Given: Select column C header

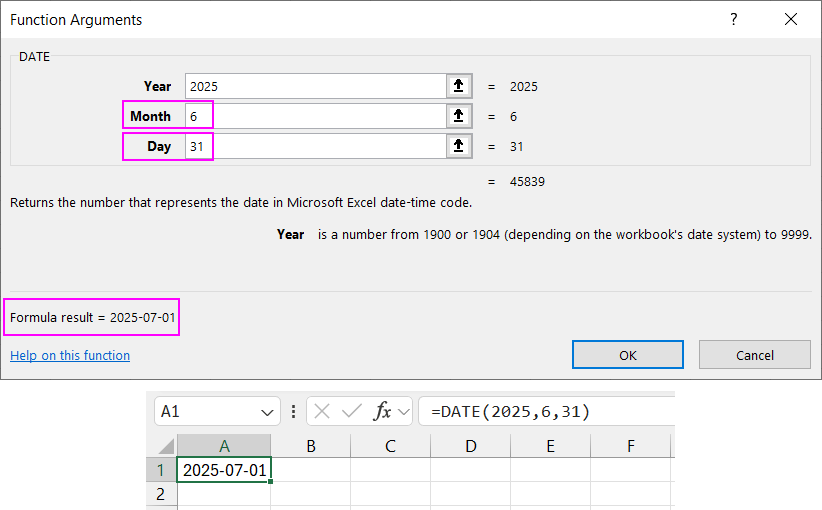Looking at the screenshot, I should 390,446.
